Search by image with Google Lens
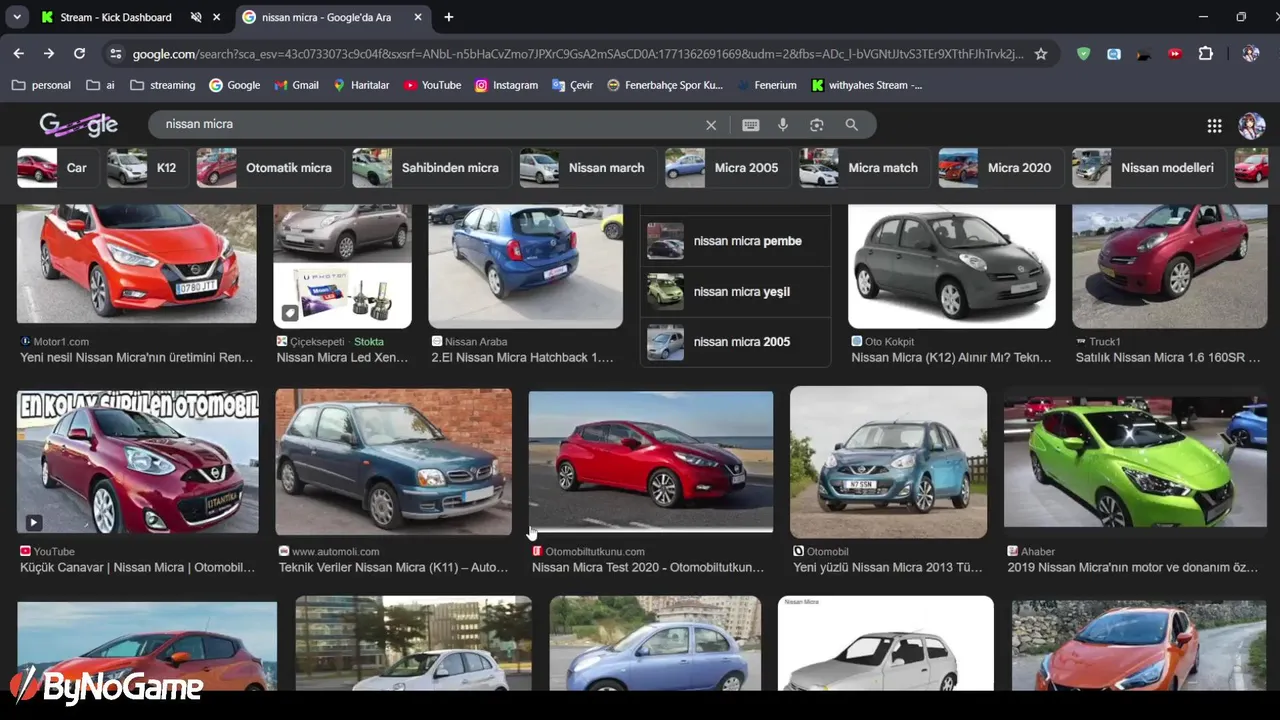 [817, 125]
